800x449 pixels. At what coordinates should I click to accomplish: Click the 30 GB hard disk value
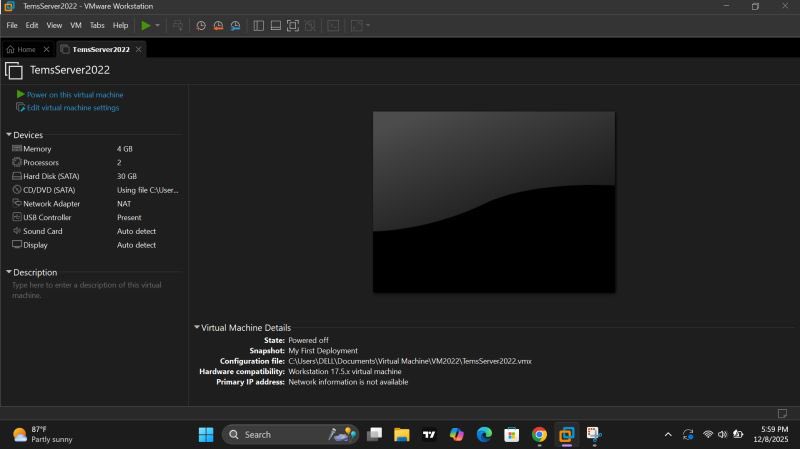pyautogui.click(x=127, y=177)
